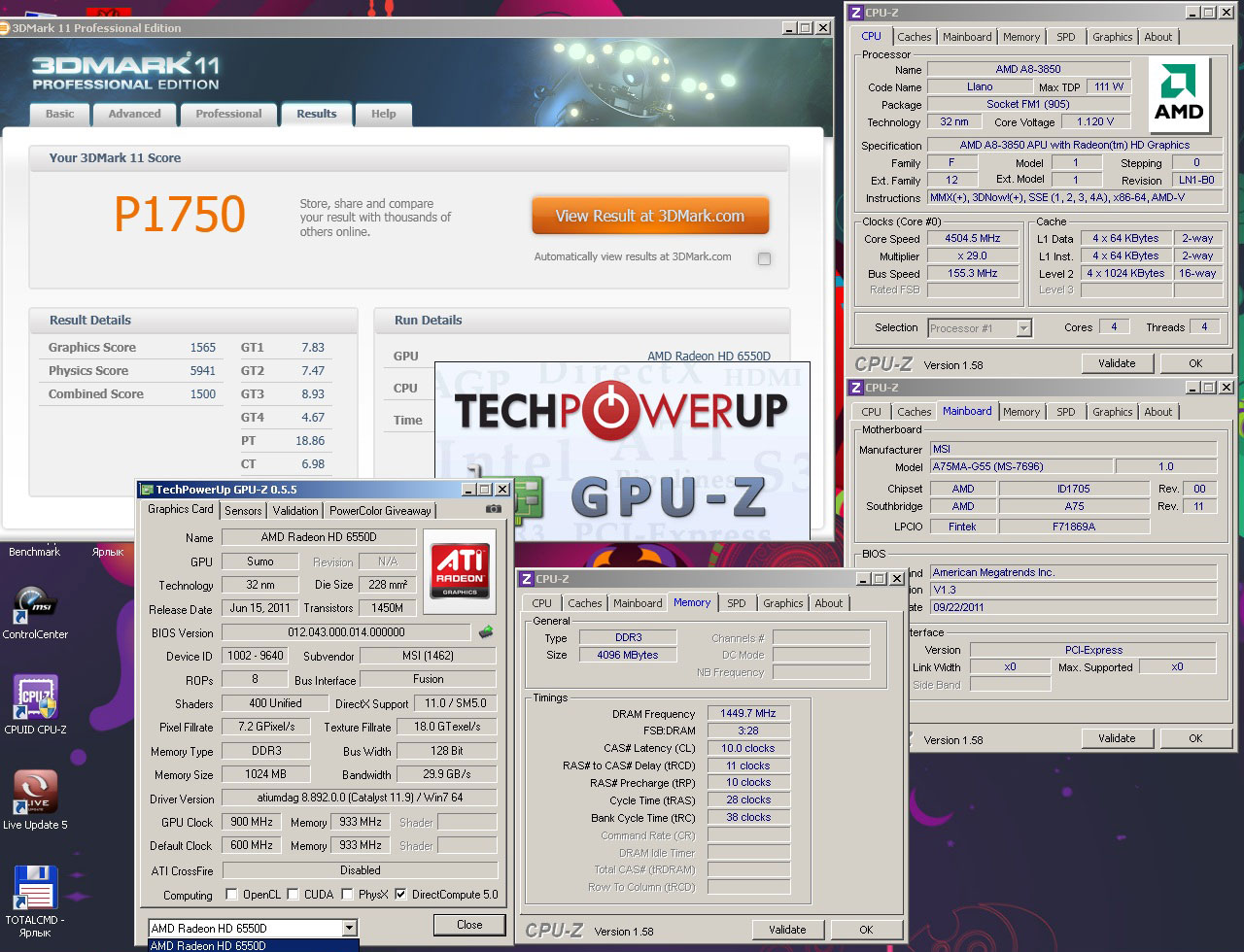The image size is (1244, 952).
Task: Click the P1750 3DMark score
Action: (x=180, y=215)
